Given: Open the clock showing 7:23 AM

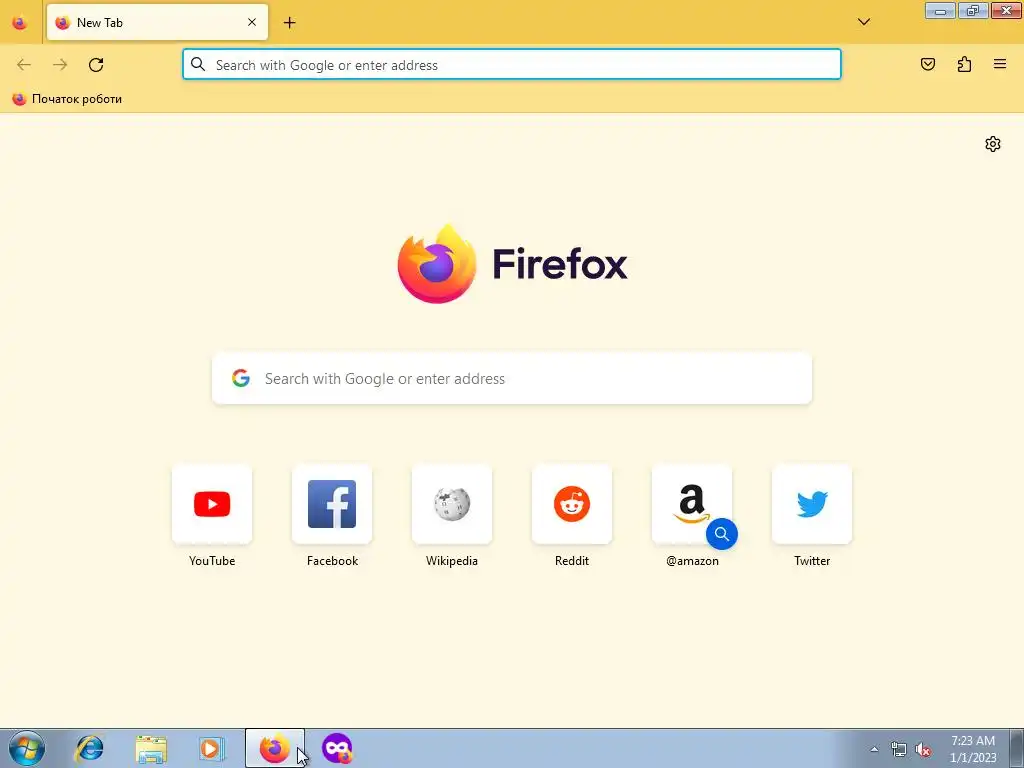Looking at the screenshot, I should [973, 749].
